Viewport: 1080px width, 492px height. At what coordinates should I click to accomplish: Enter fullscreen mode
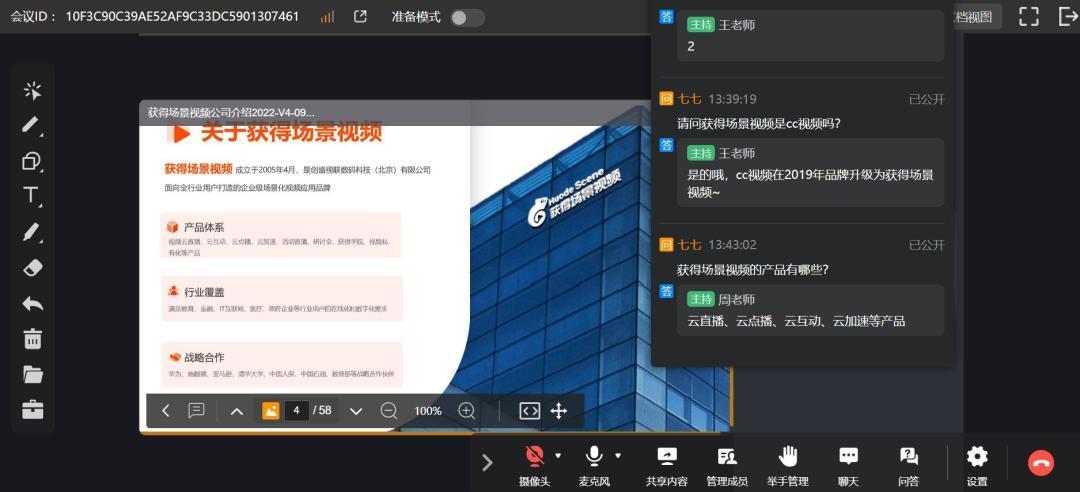tap(1029, 17)
